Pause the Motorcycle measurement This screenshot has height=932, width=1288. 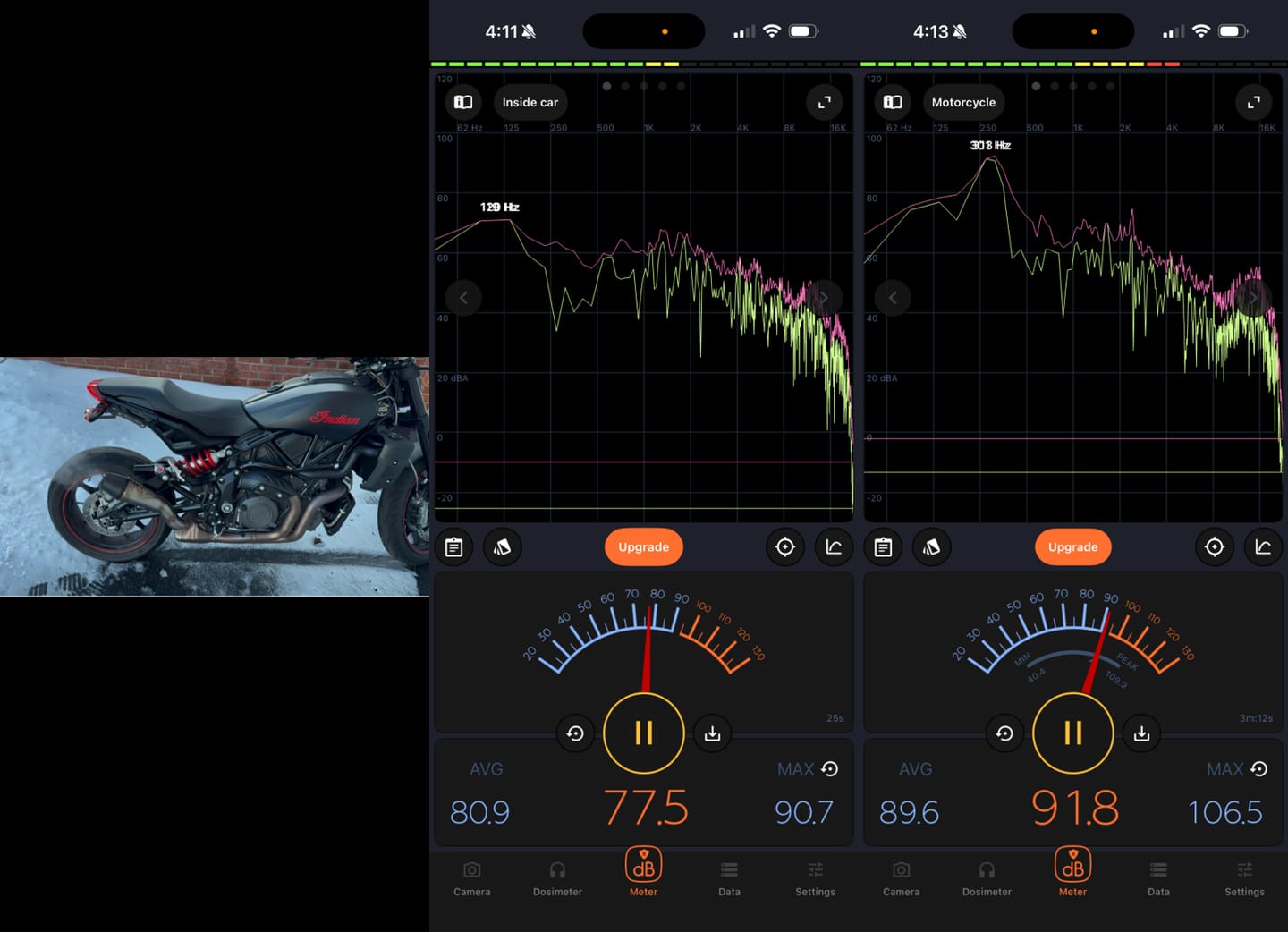(1073, 733)
